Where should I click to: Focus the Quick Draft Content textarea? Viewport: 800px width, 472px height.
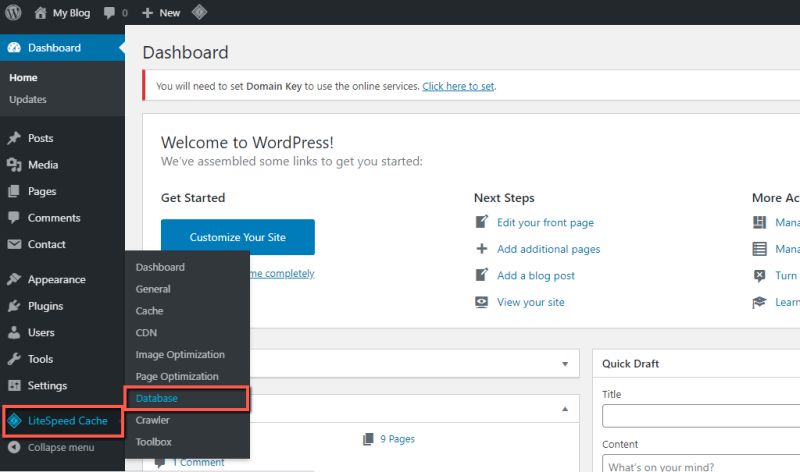[x=701, y=463]
